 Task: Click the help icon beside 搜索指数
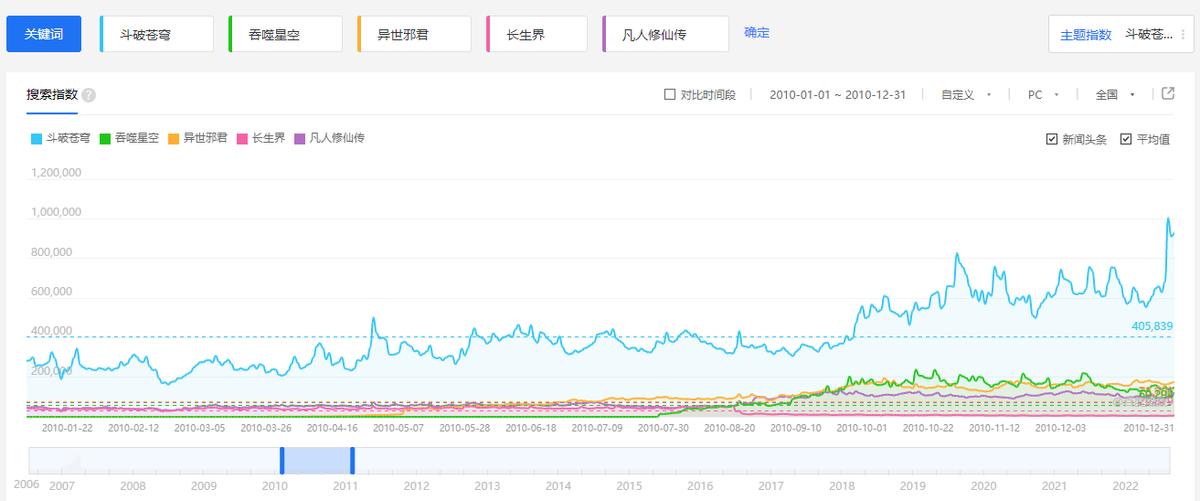click(x=89, y=95)
